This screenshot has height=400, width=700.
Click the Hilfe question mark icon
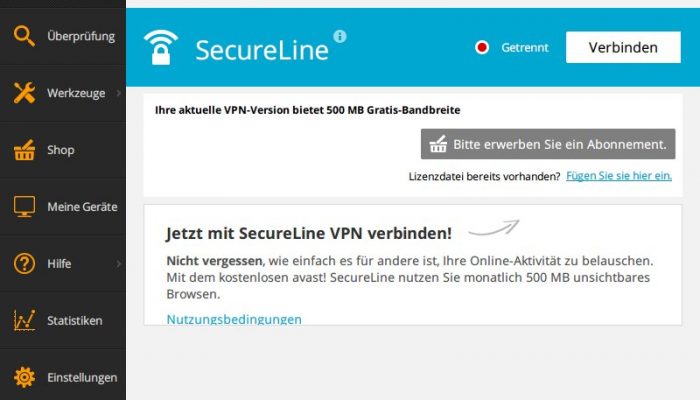tap(24, 263)
